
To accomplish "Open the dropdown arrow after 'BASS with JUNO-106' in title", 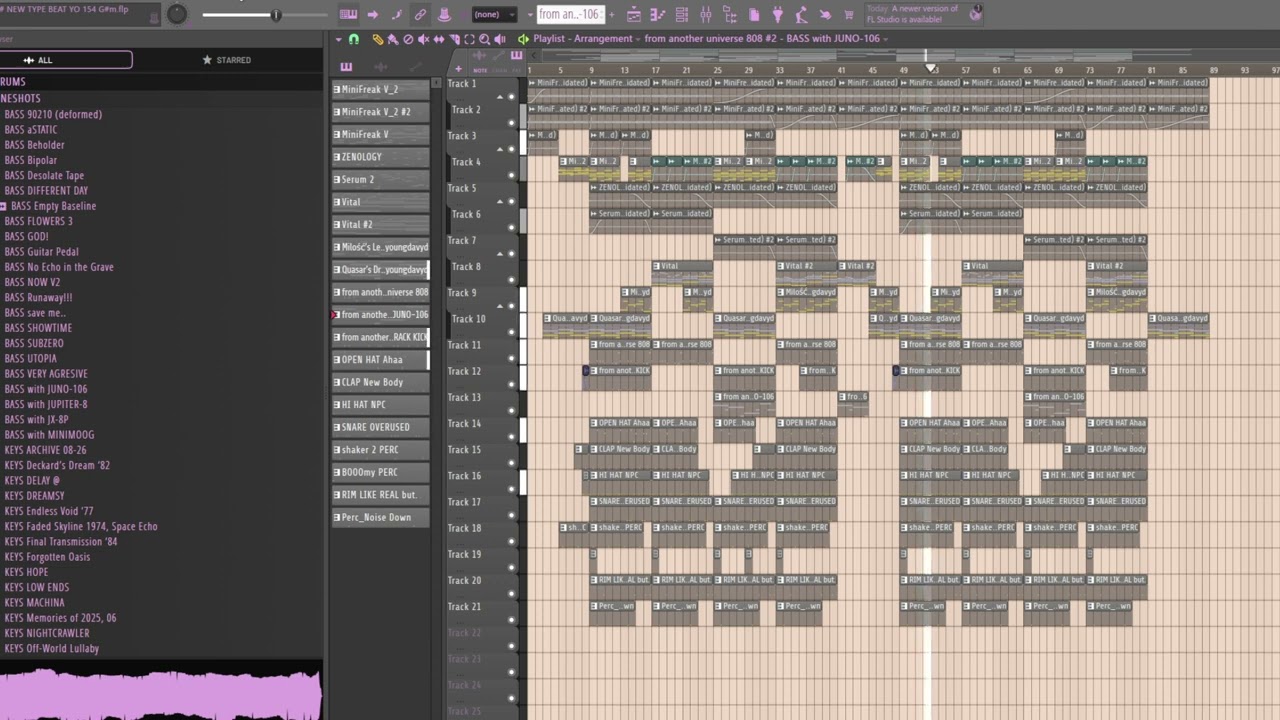I will [885, 40].
